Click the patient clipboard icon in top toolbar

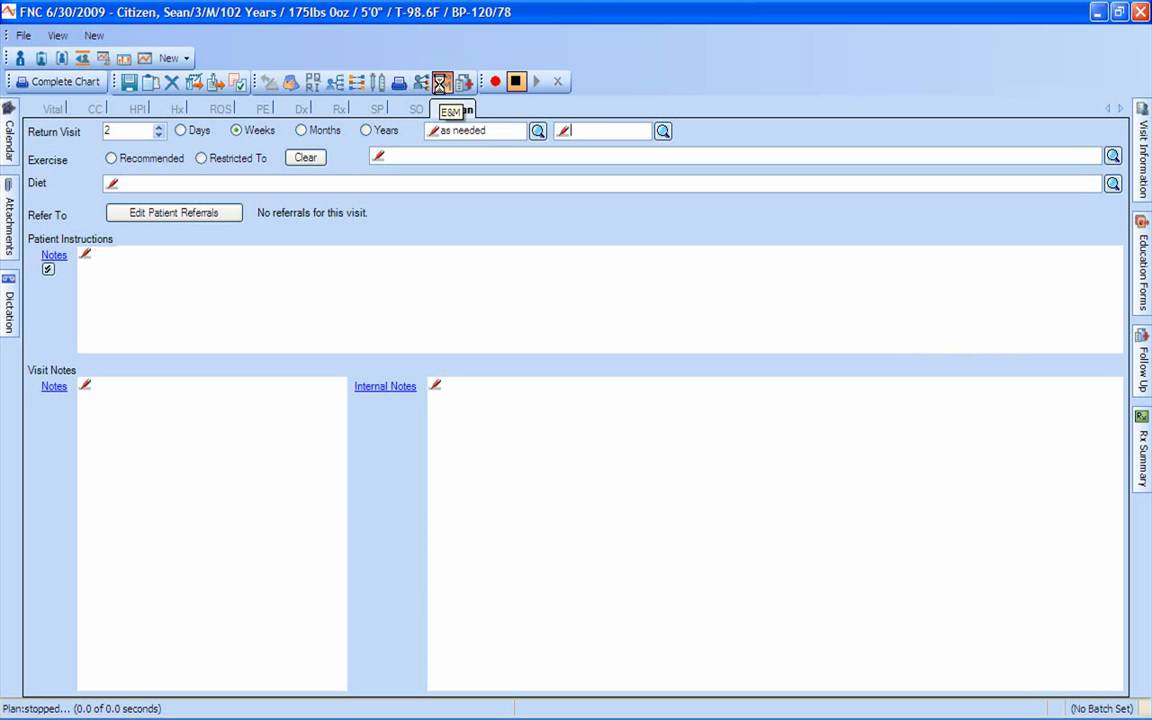coord(41,58)
